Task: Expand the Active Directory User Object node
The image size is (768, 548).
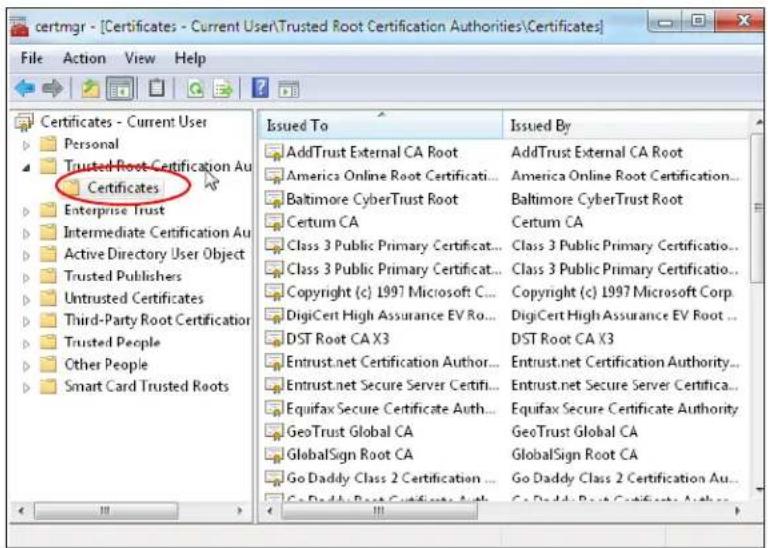Action: click(26, 255)
